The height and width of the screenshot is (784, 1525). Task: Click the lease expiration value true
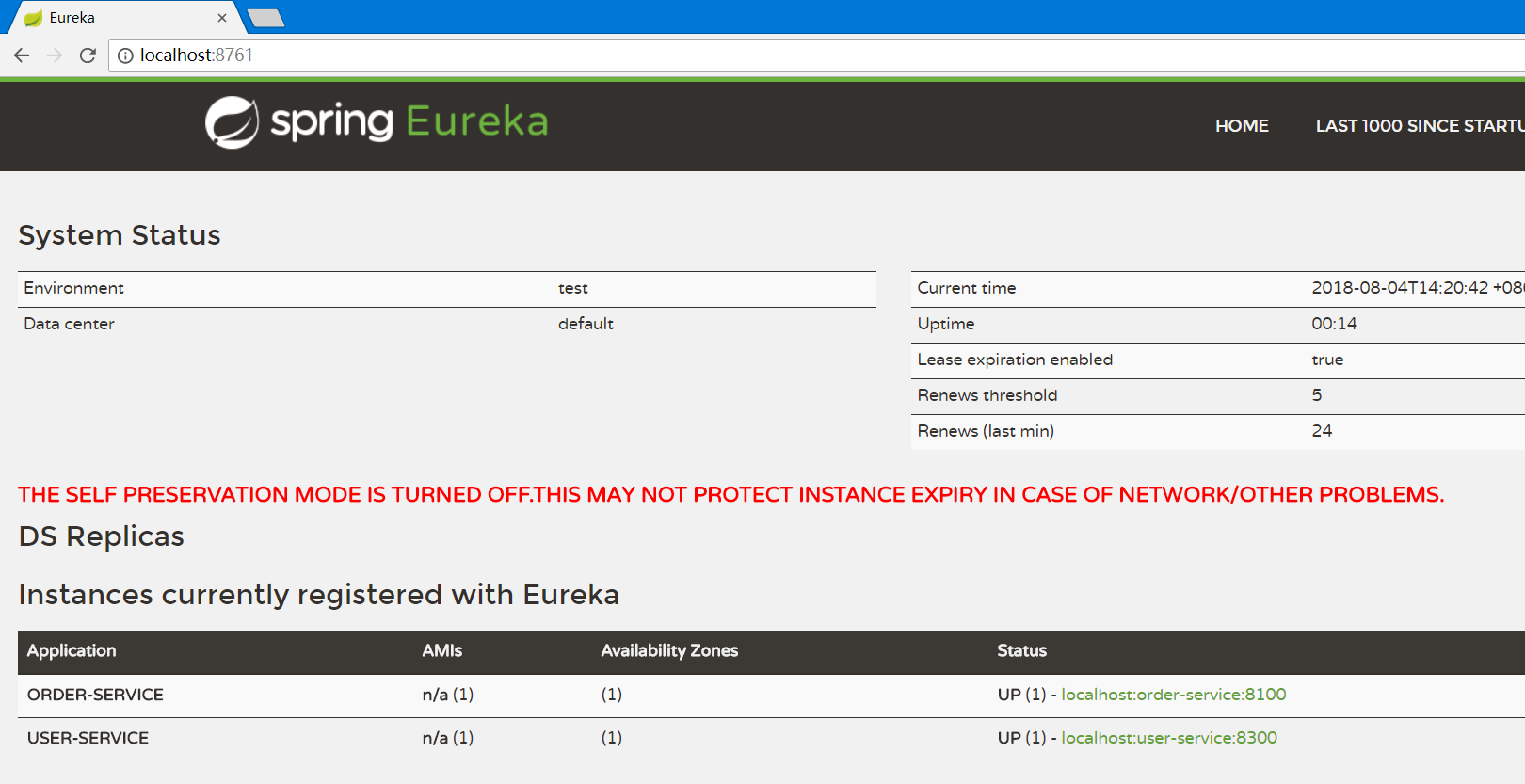(x=1327, y=360)
